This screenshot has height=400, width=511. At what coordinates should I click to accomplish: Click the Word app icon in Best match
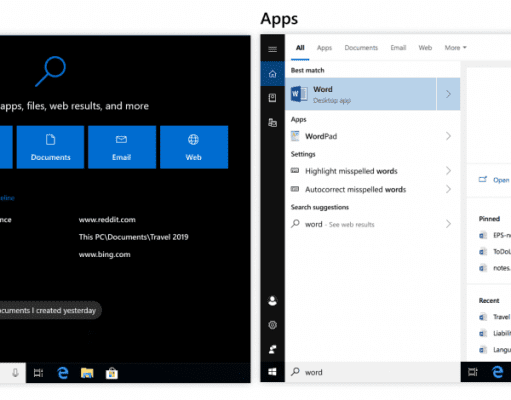[299, 94]
